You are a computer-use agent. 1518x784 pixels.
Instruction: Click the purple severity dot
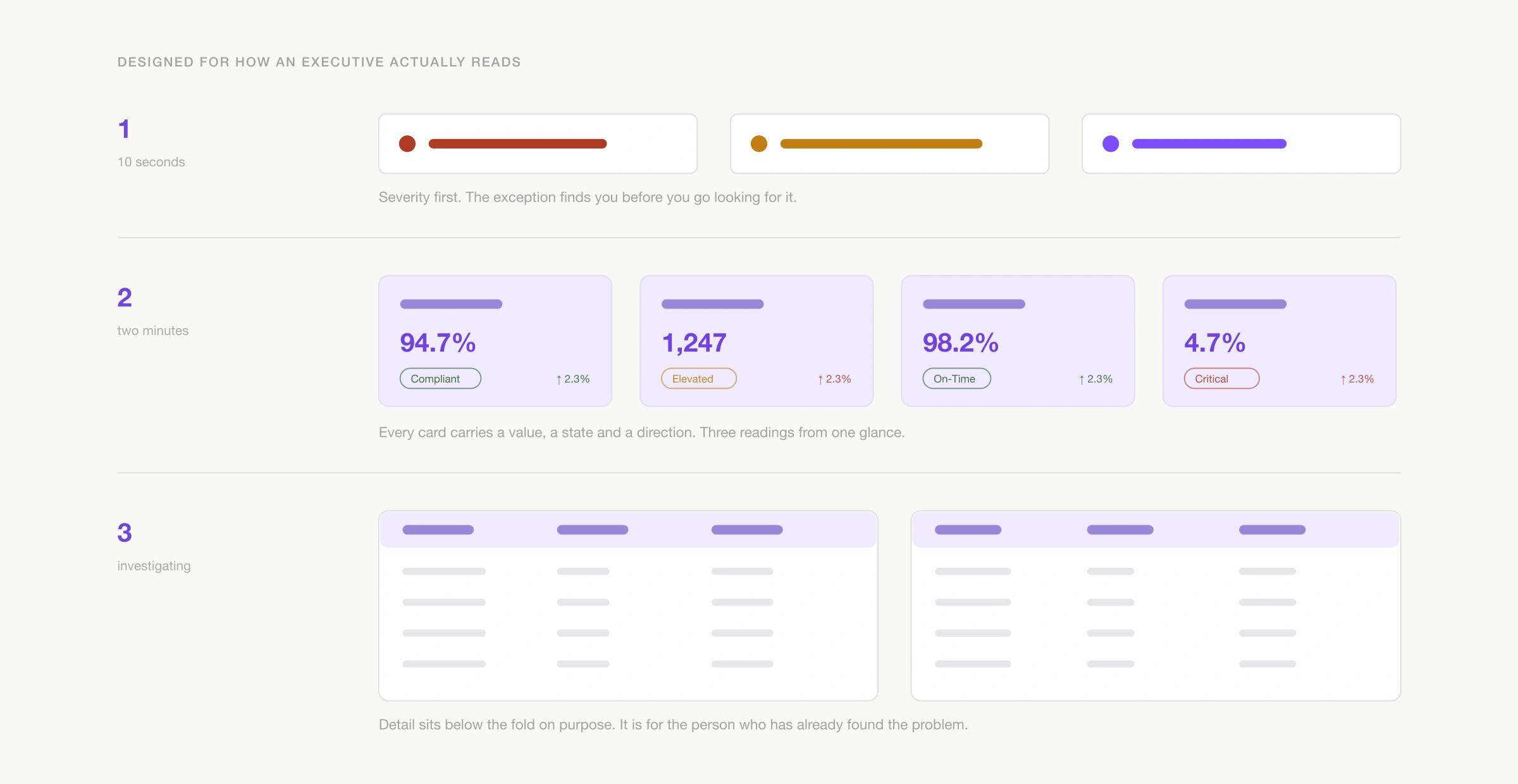click(1111, 144)
